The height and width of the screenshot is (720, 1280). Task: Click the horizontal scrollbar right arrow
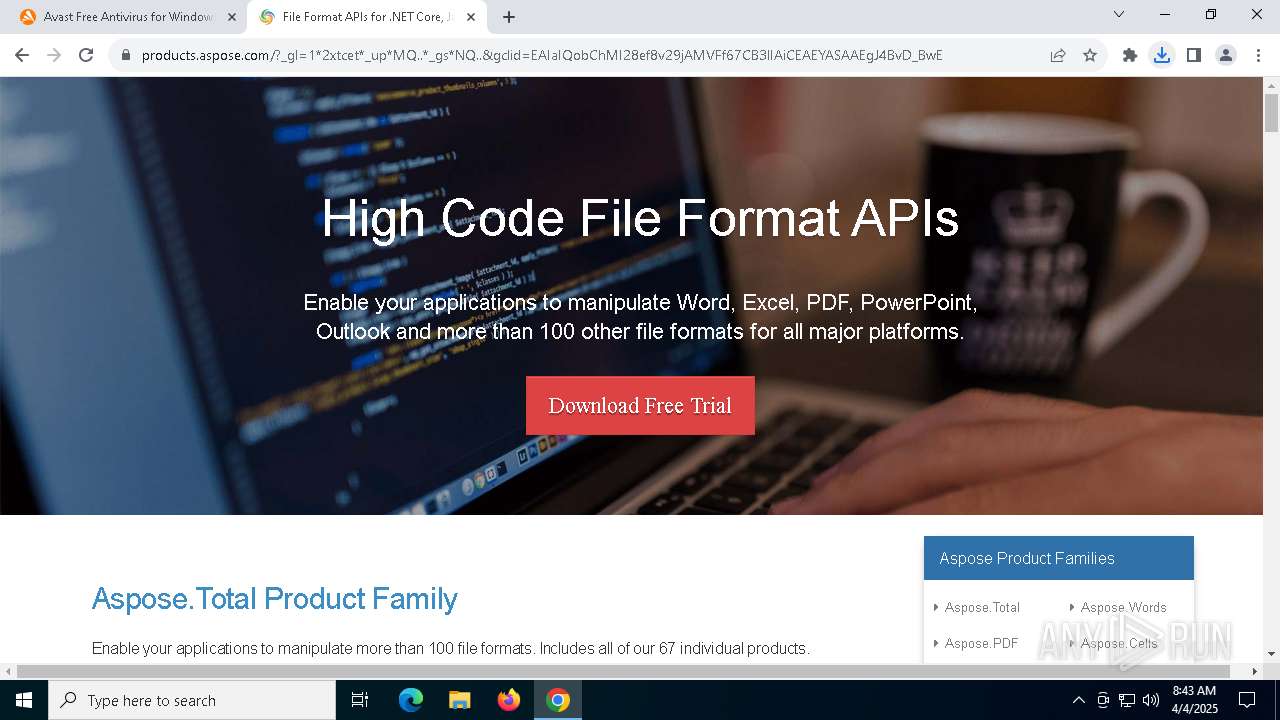tap(1256, 671)
